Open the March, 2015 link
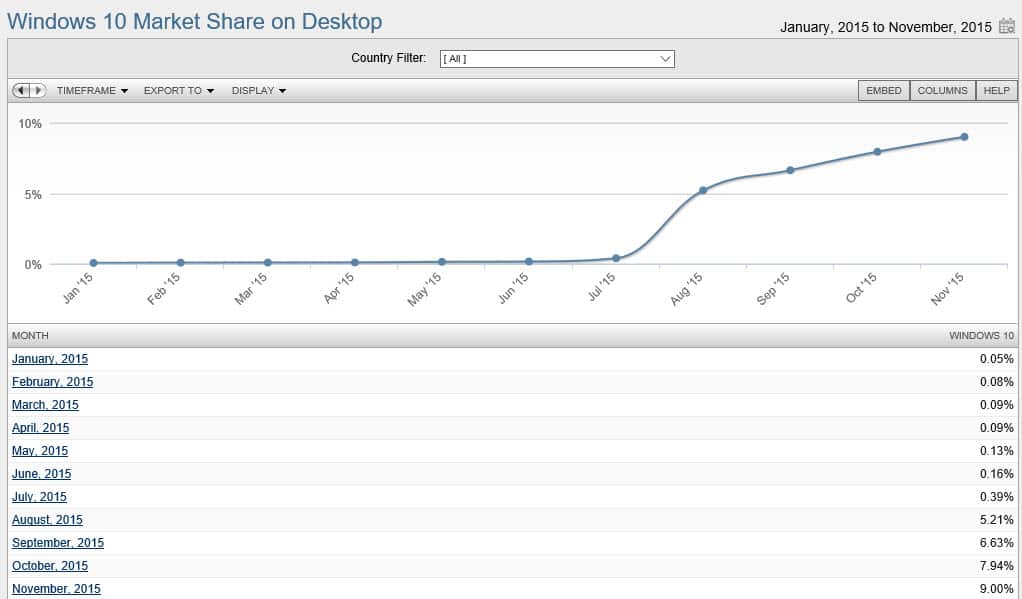Viewport: 1022px width, 599px height. click(x=45, y=405)
